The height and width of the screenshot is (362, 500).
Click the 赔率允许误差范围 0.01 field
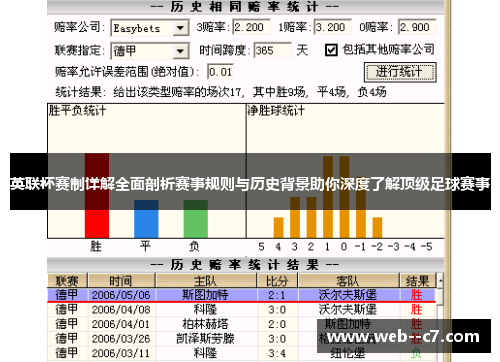(x=220, y=72)
